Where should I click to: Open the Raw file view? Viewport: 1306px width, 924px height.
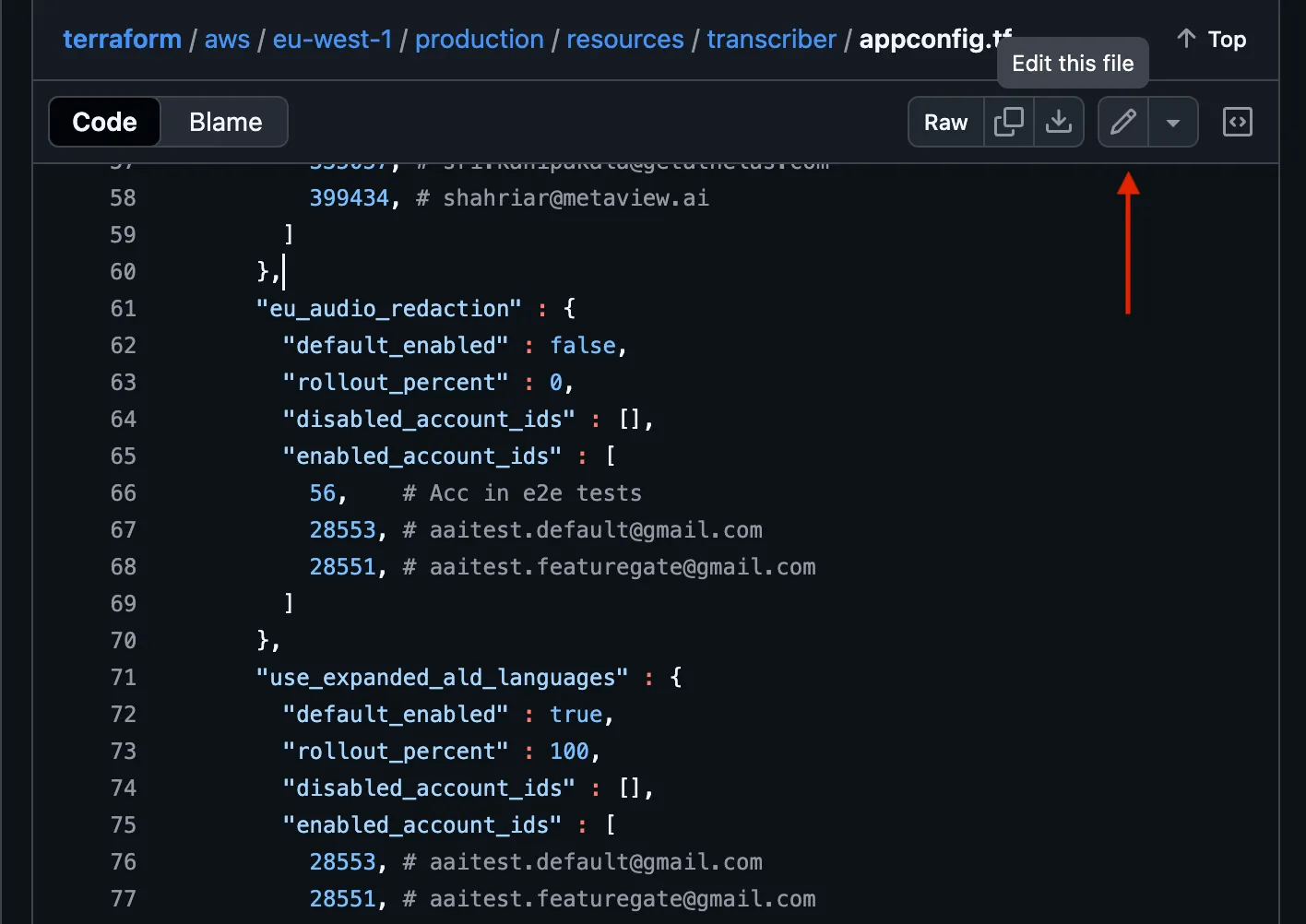click(x=945, y=122)
